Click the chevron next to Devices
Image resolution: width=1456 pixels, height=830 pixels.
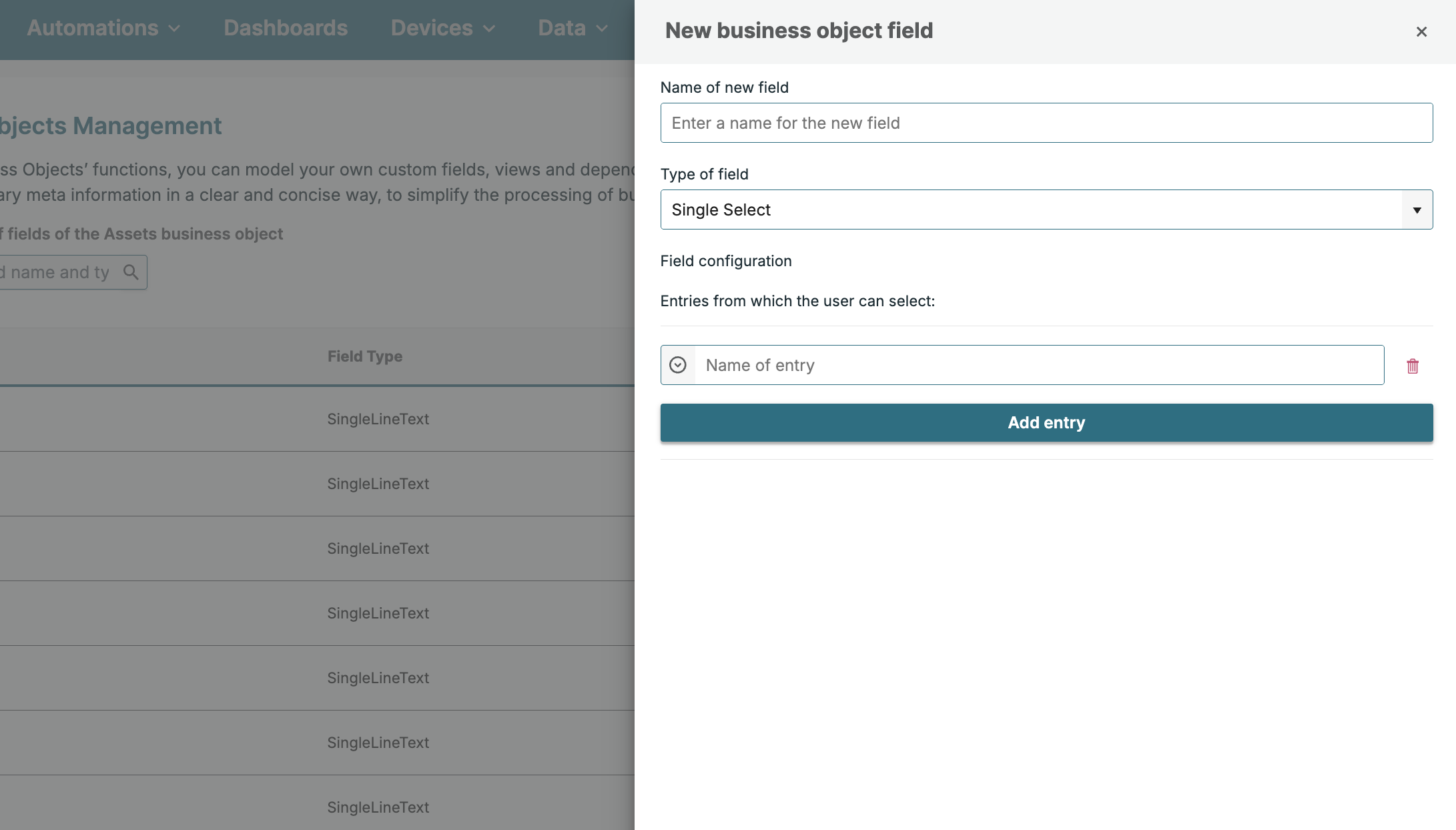point(489,29)
